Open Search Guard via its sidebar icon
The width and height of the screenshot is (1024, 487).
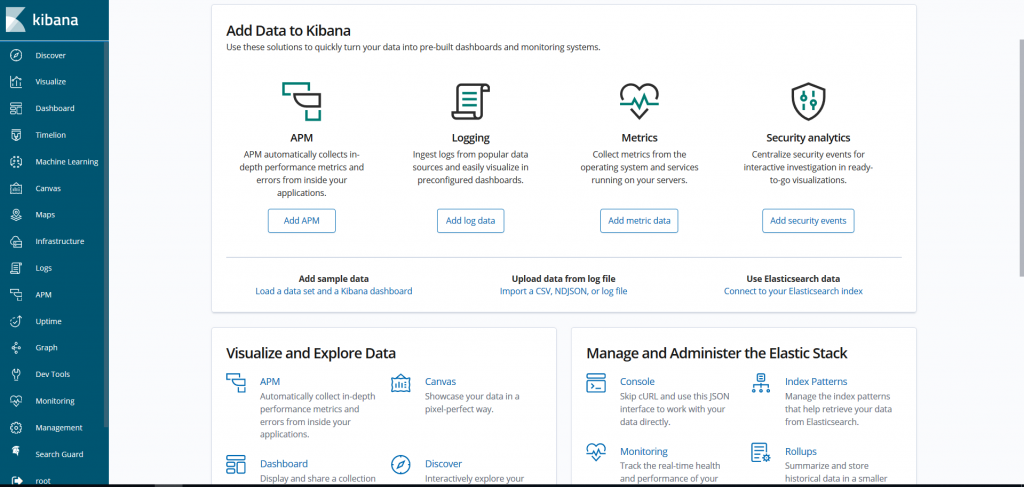click(x=16, y=452)
